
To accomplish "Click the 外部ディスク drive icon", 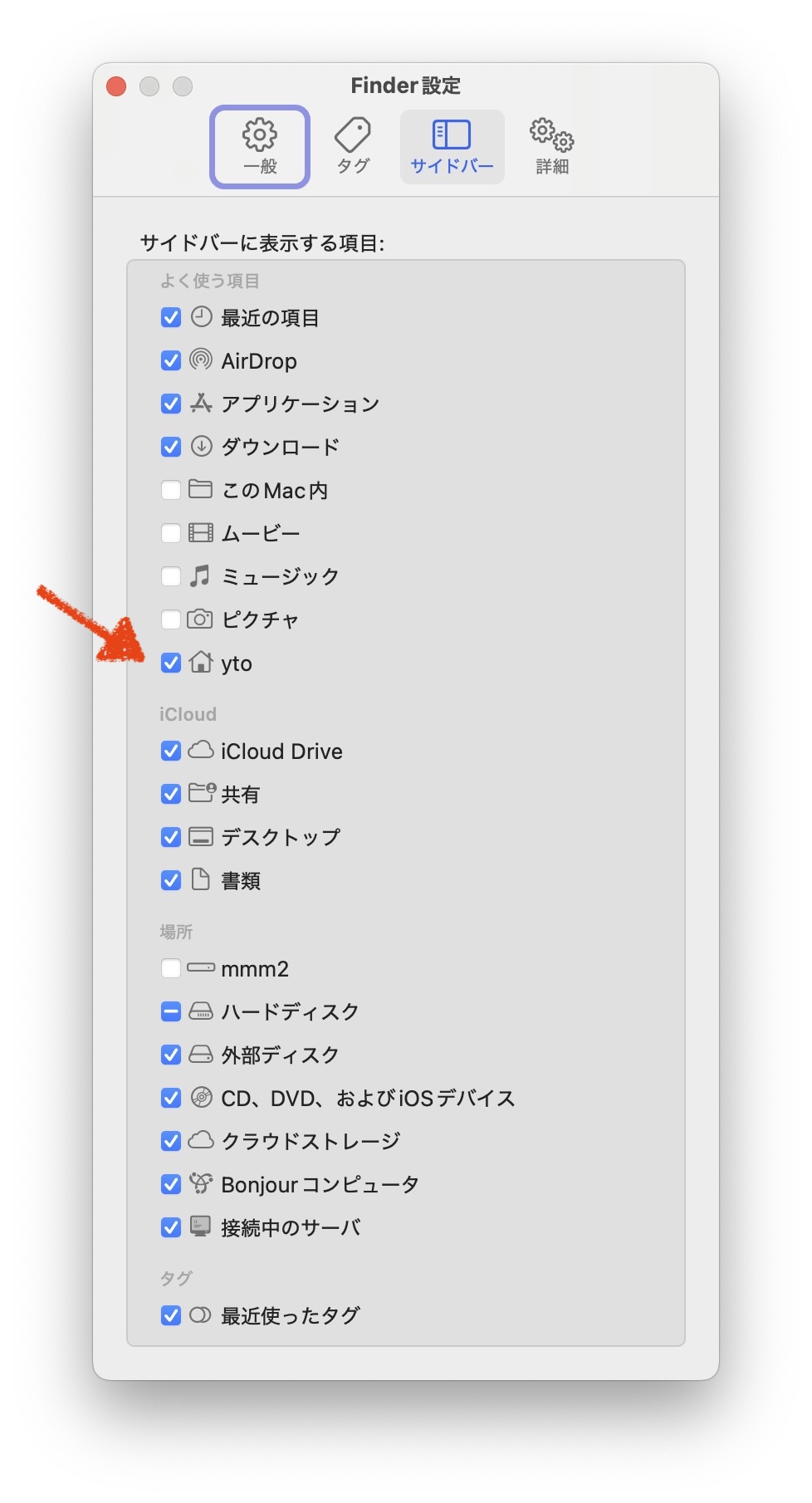I will (x=201, y=1054).
